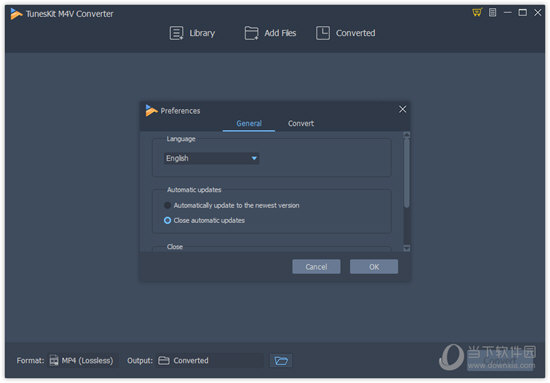550x383 pixels.
Task: Click the preferences scrollbar up arrow
Action: [407, 135]
